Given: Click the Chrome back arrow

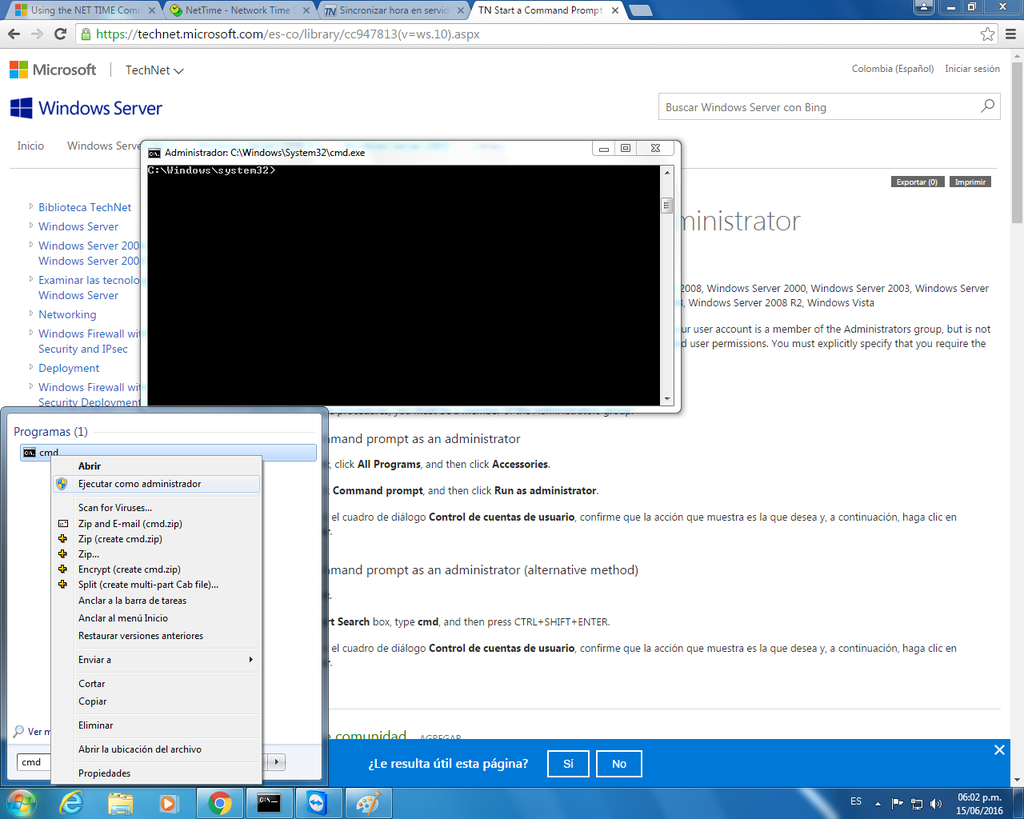Looking at the screenshot, I should (14, 34).
